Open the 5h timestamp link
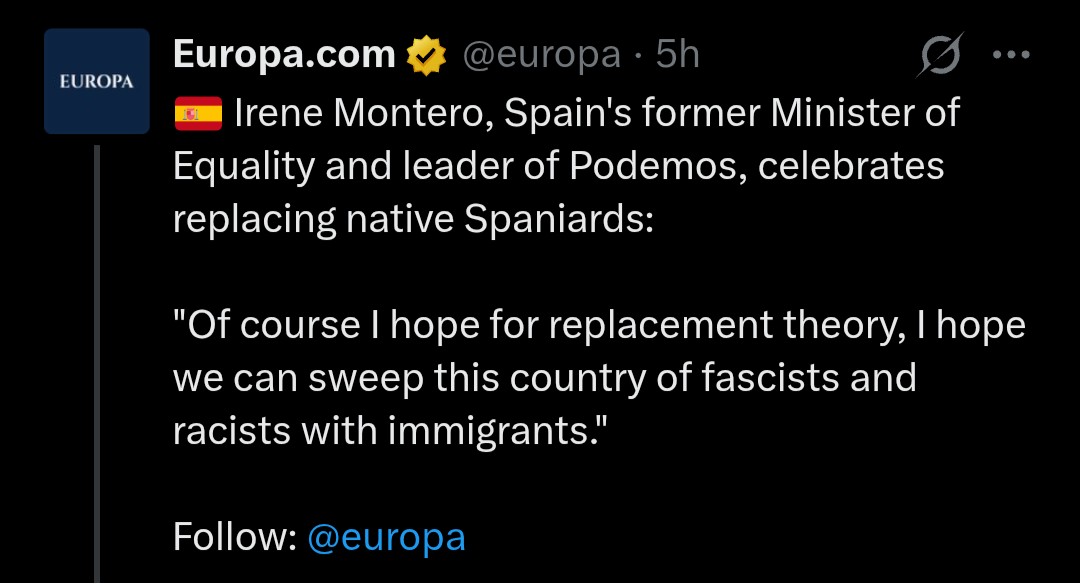1080x583 pixels. (x=677, y=55)
